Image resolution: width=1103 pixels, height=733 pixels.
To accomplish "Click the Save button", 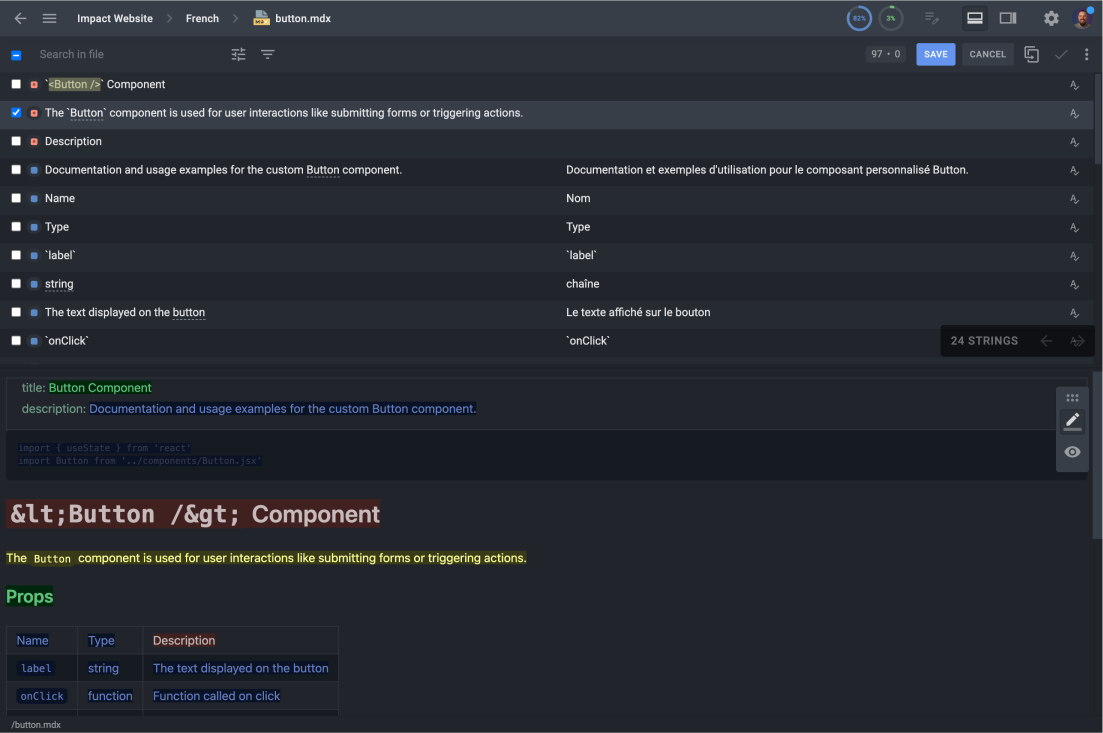I will pyautogui.click(x=935, y=54).
